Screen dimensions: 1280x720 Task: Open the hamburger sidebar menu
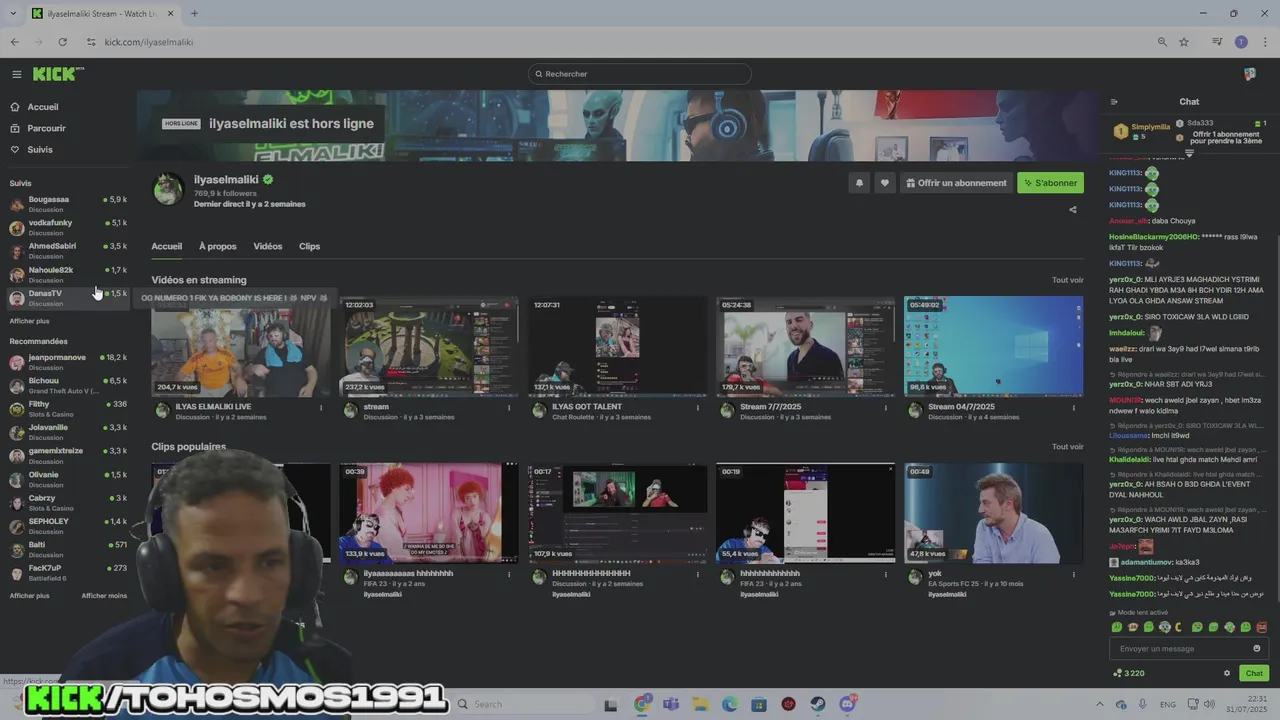[16, 74]
